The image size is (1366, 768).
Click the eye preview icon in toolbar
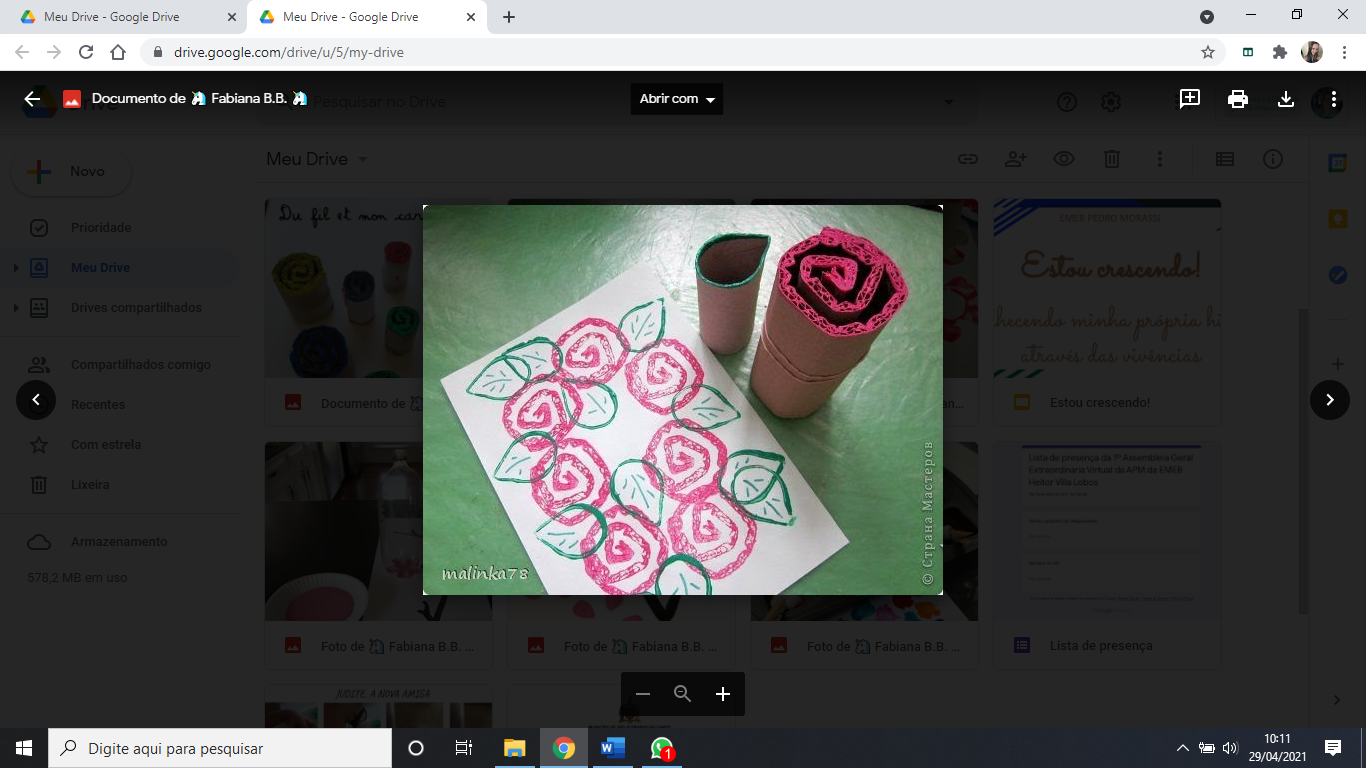click(1064, 159)
